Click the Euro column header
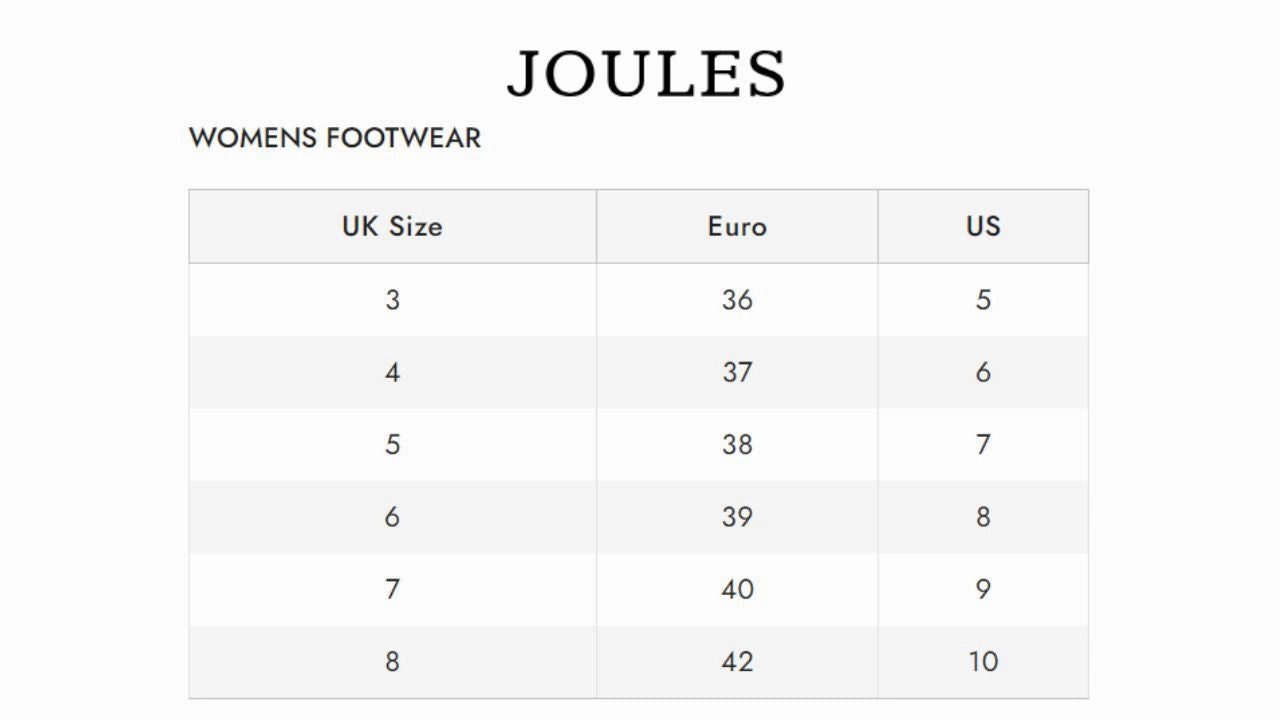Screen dimensions: 1280x720 (x=737, y=226)
